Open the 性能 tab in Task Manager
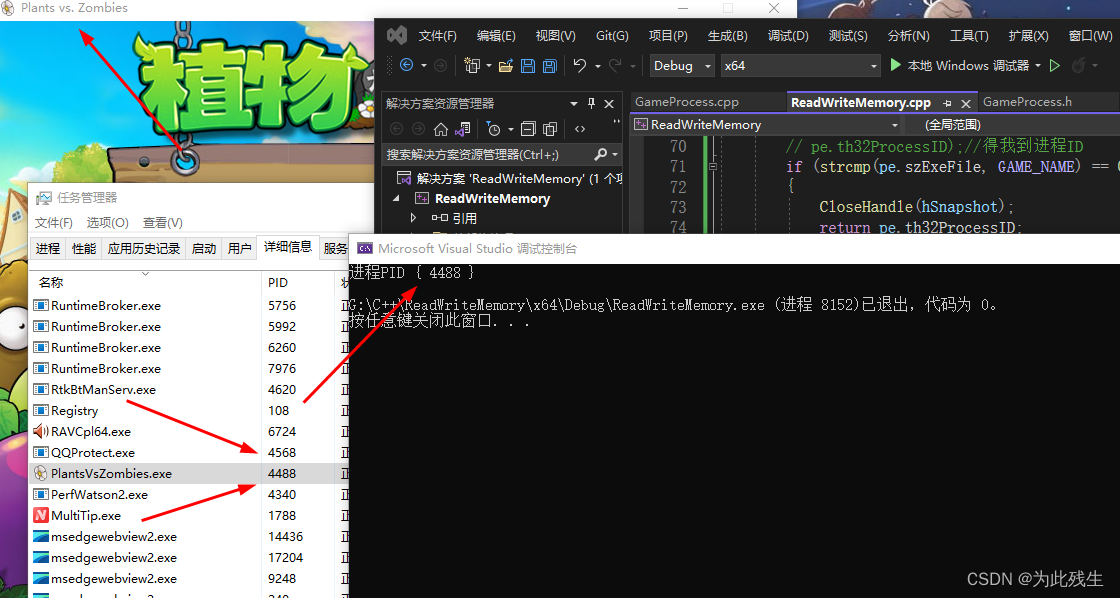This screenshot has width=1120, height=598. [x=84, y=249]
